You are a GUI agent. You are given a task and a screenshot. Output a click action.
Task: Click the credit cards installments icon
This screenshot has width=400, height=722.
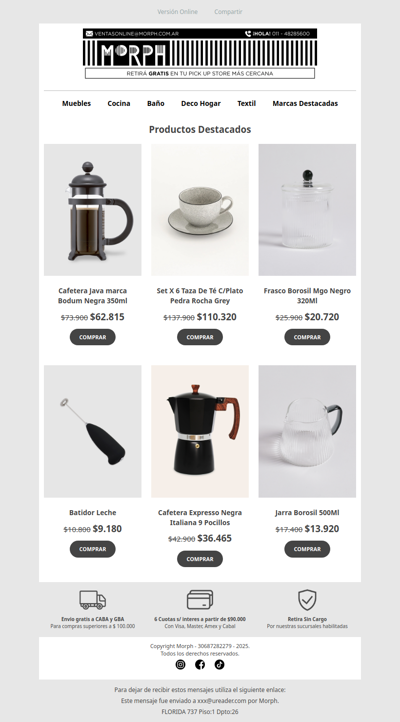coord(200,600)
